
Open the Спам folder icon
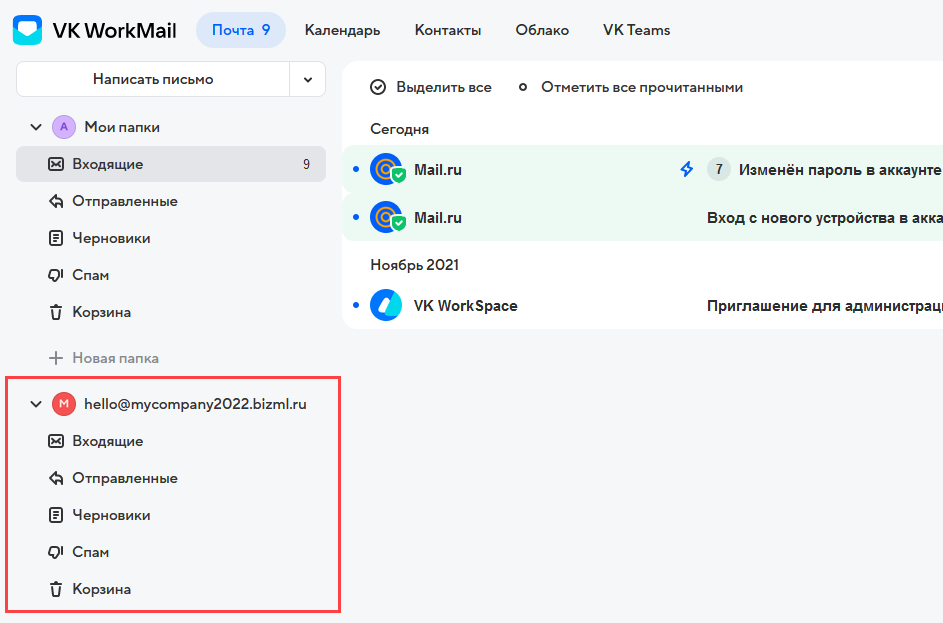(x=57, y=274)
